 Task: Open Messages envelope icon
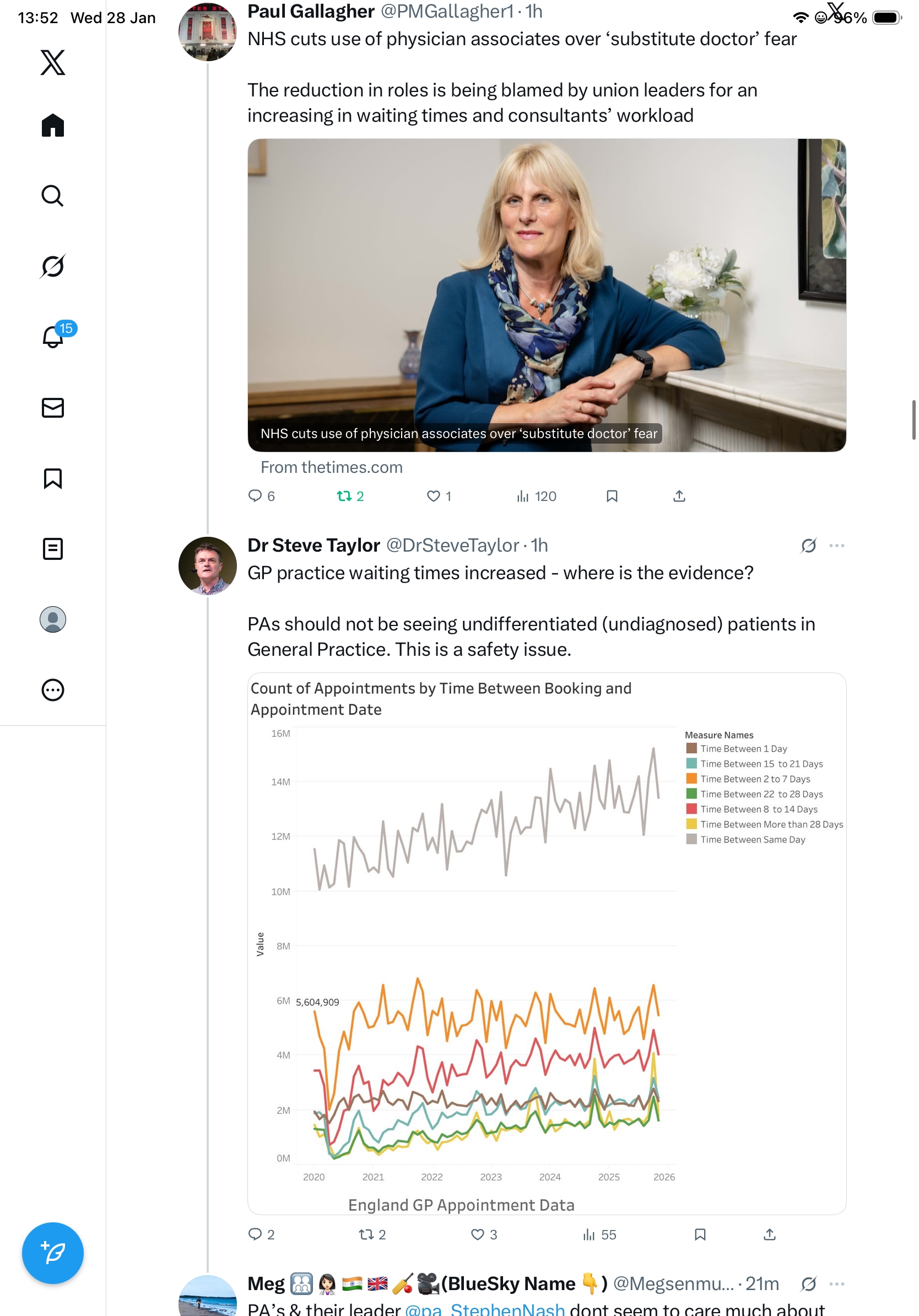53,407
